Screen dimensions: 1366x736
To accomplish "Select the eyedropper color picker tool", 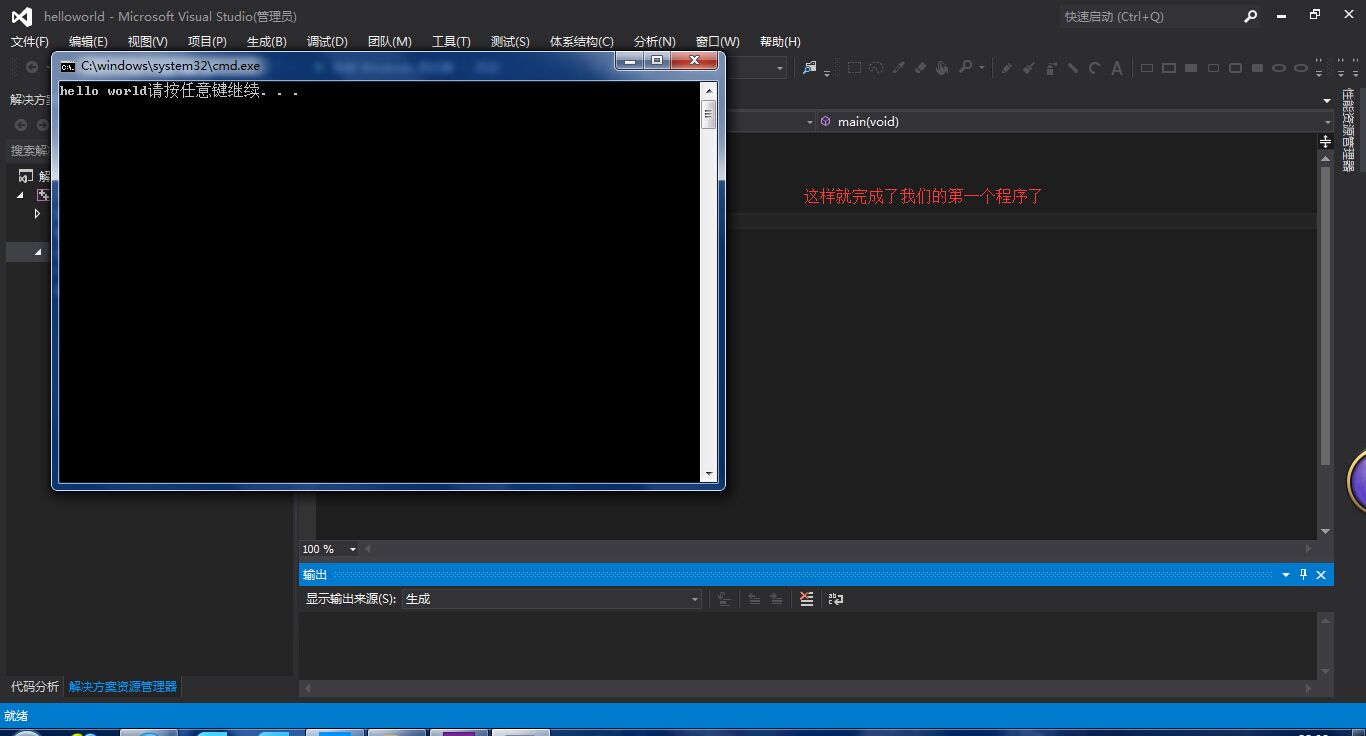I will pyautogui.click(x=898, y=68).
